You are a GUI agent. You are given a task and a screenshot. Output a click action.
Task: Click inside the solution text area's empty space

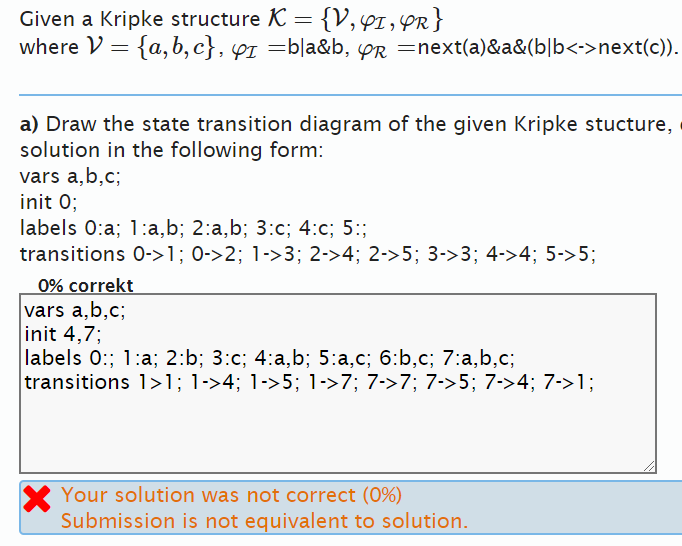coord(338,431)
